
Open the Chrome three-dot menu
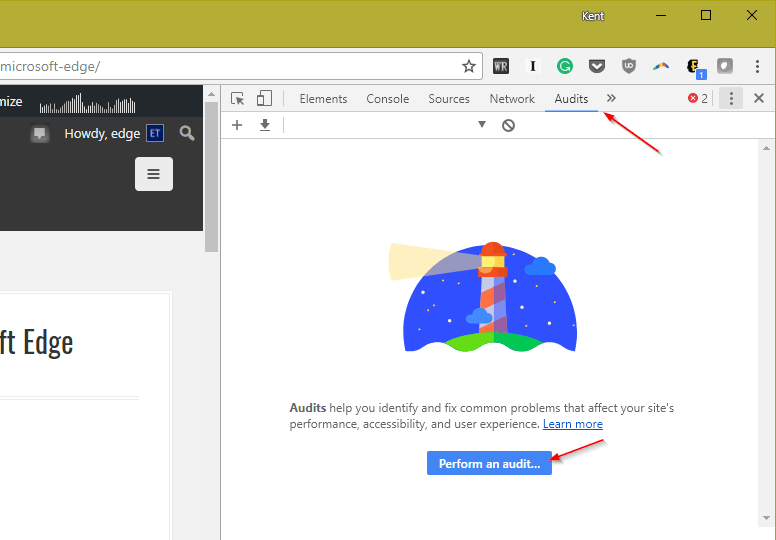pos(757,66)
